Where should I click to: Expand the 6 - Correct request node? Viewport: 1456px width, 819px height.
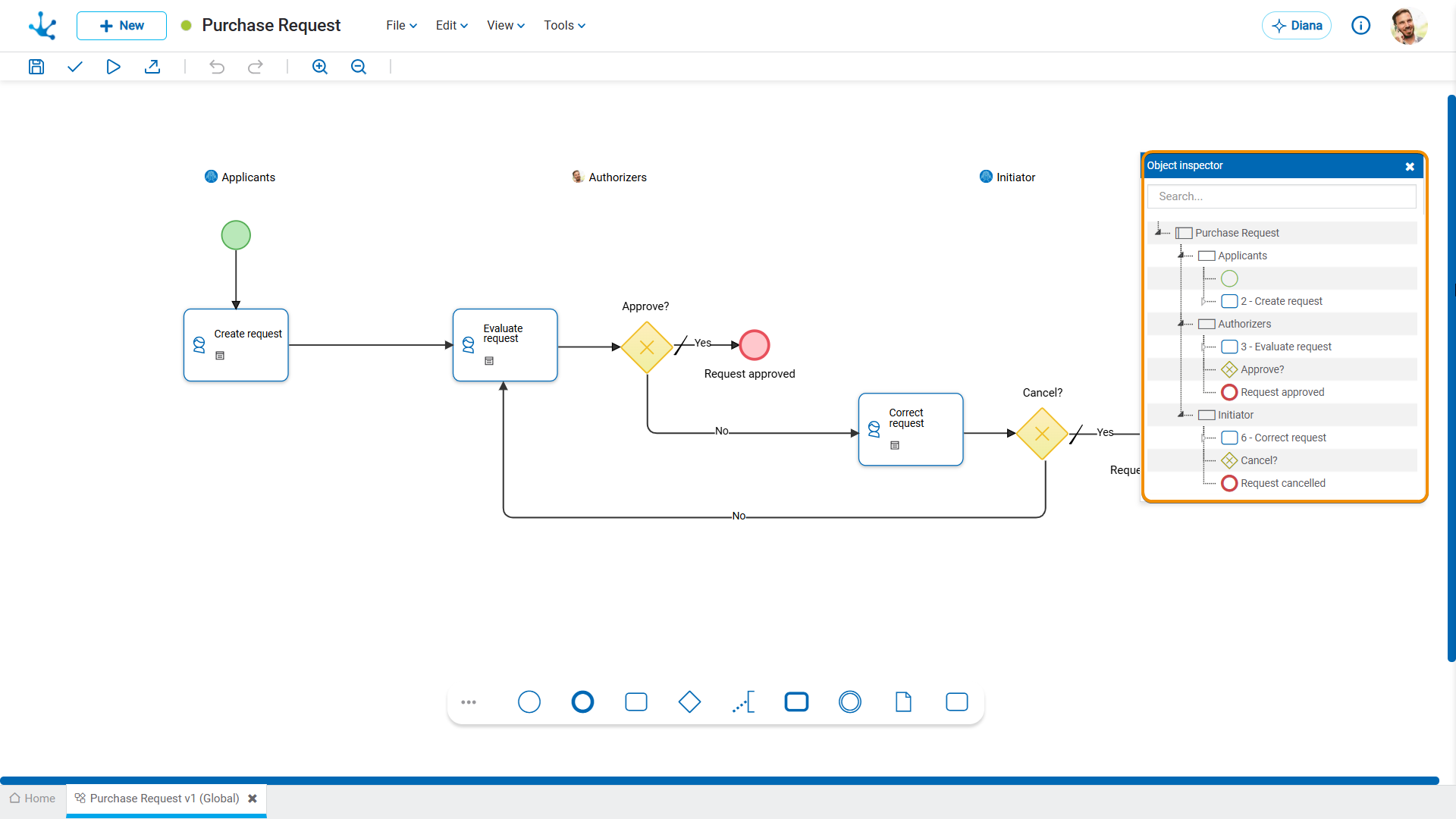tap(1203, 438)
